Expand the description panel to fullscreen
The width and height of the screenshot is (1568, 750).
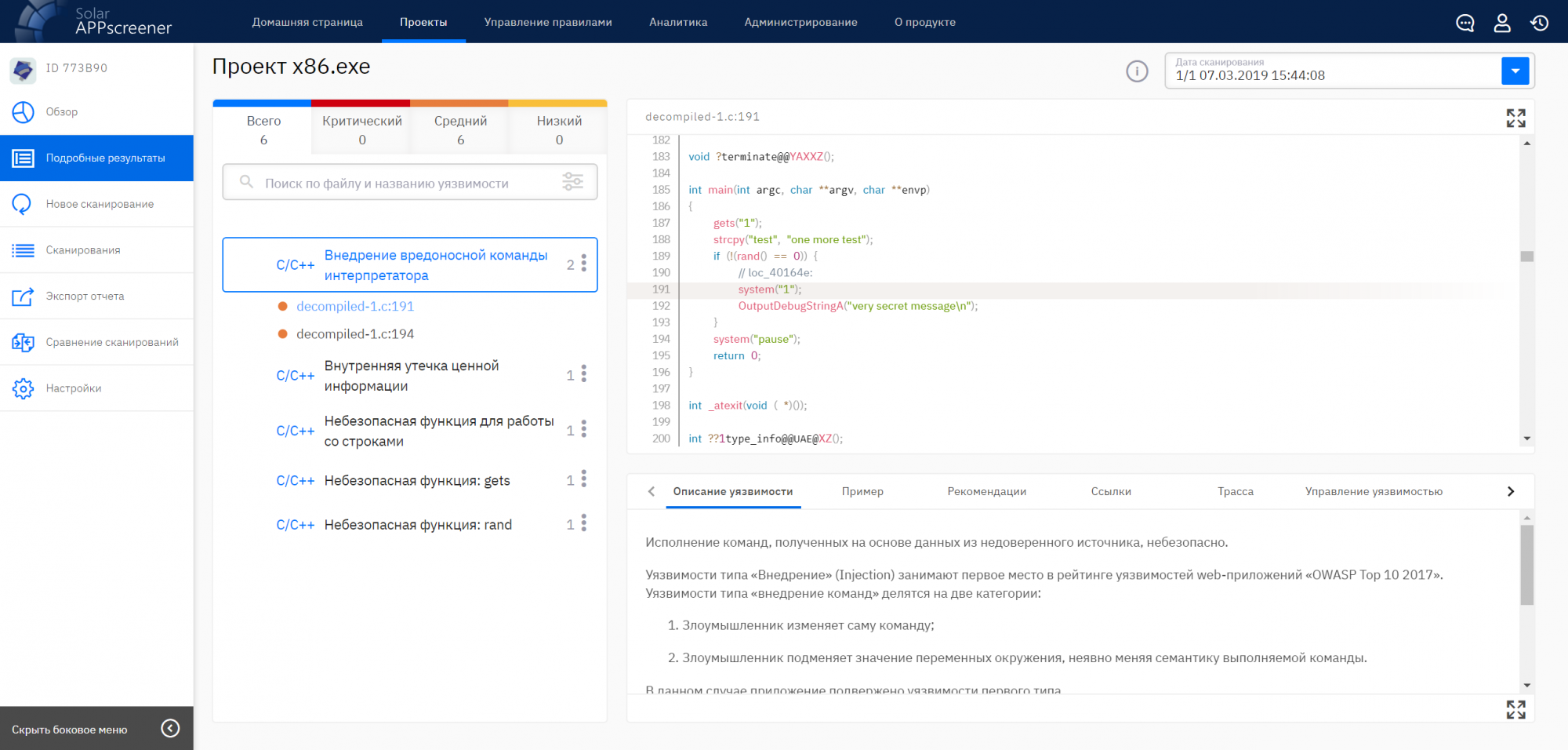1515,709
